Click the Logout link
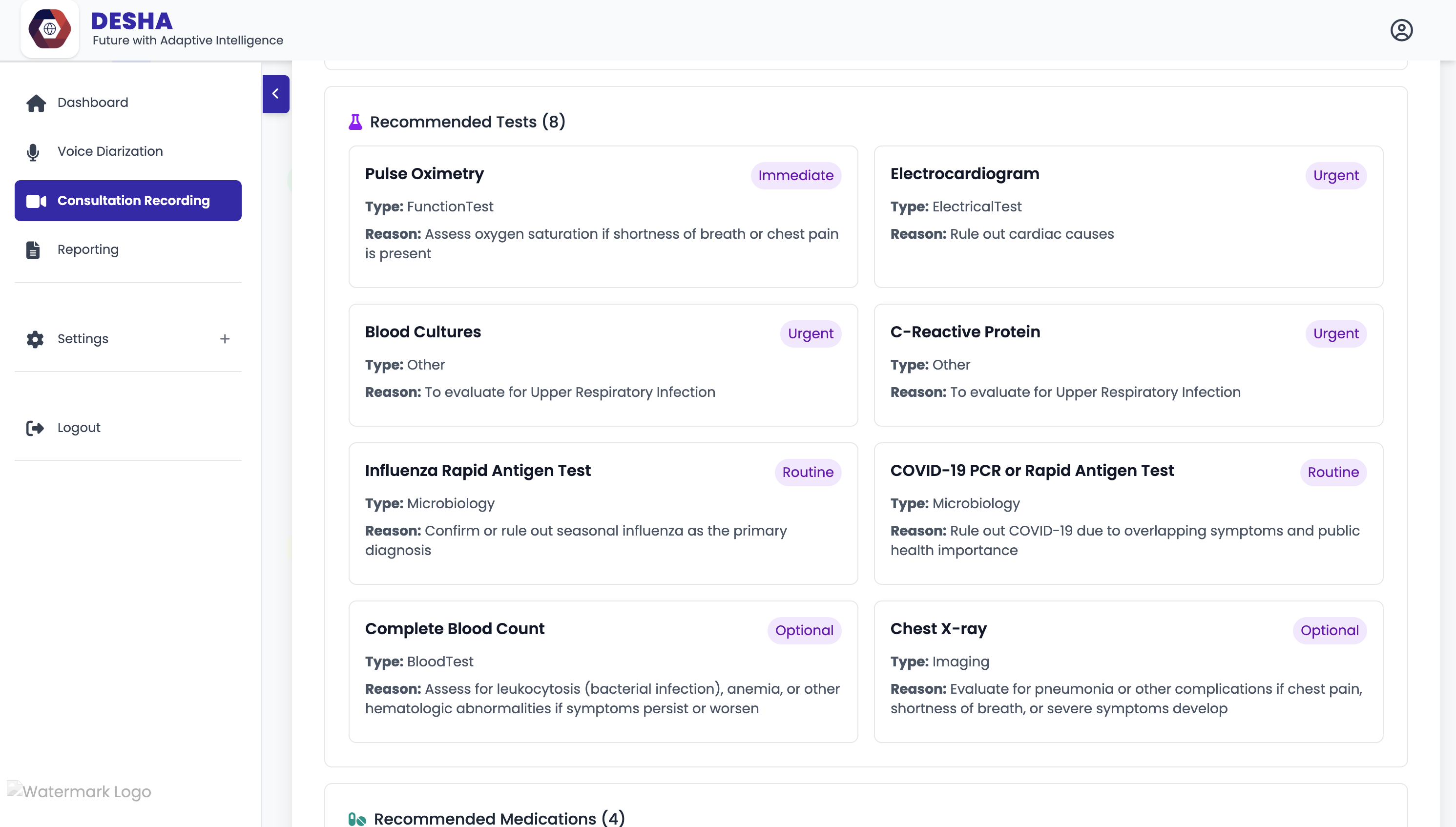 pos(79,428)
